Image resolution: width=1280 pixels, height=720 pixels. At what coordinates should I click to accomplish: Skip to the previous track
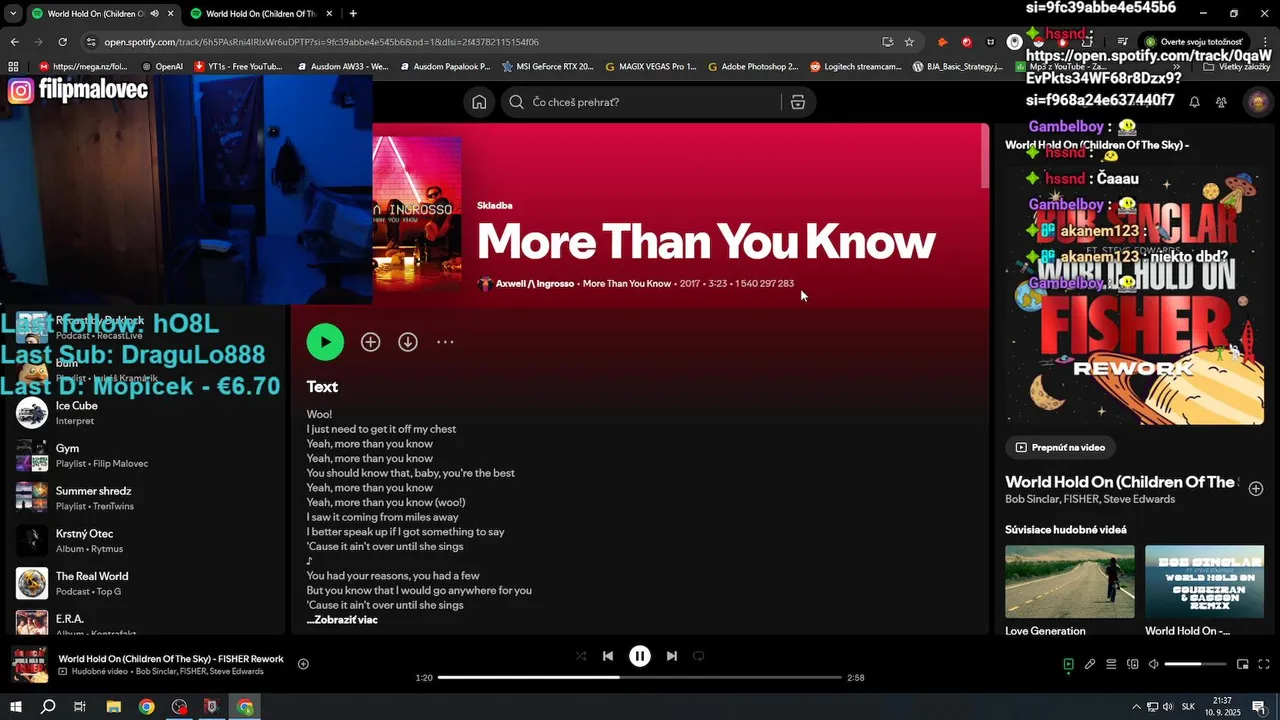coord(608,656)
